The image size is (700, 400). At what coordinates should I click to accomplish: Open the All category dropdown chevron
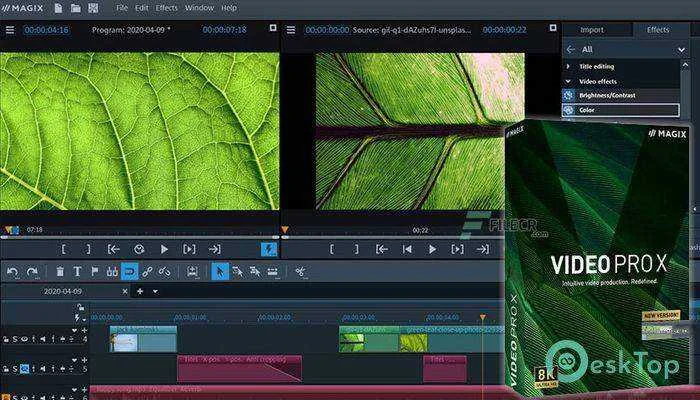(681, 50)
